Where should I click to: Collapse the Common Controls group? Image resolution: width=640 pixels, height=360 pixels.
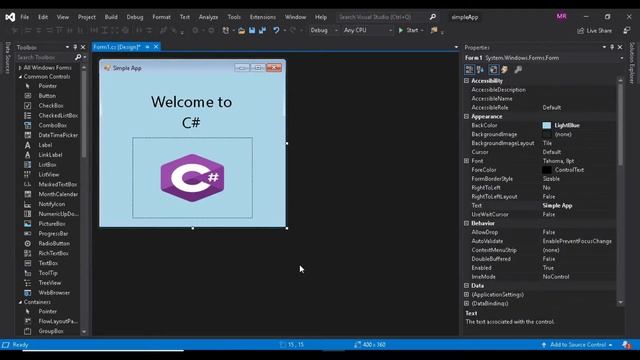(20, 77)
